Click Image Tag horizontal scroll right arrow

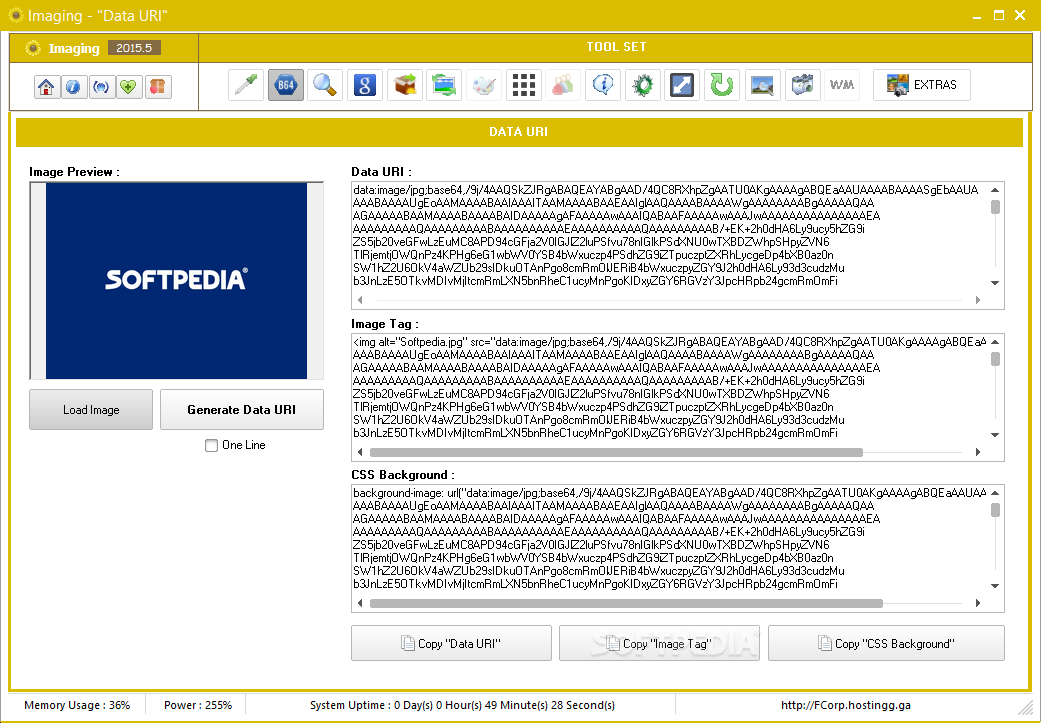click(x=978, y=452)
